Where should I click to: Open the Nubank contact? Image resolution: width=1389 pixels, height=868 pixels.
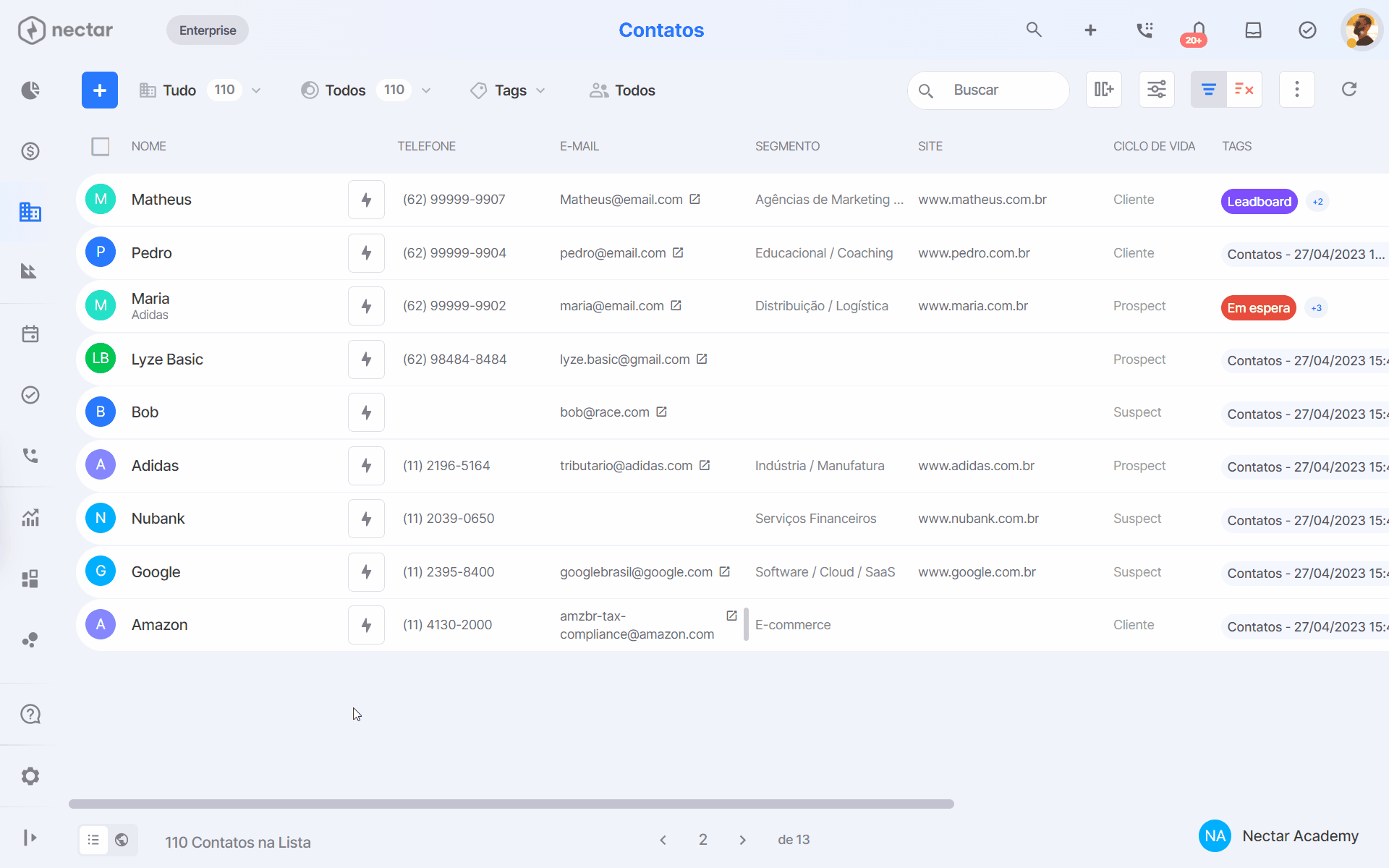[158, 519]
